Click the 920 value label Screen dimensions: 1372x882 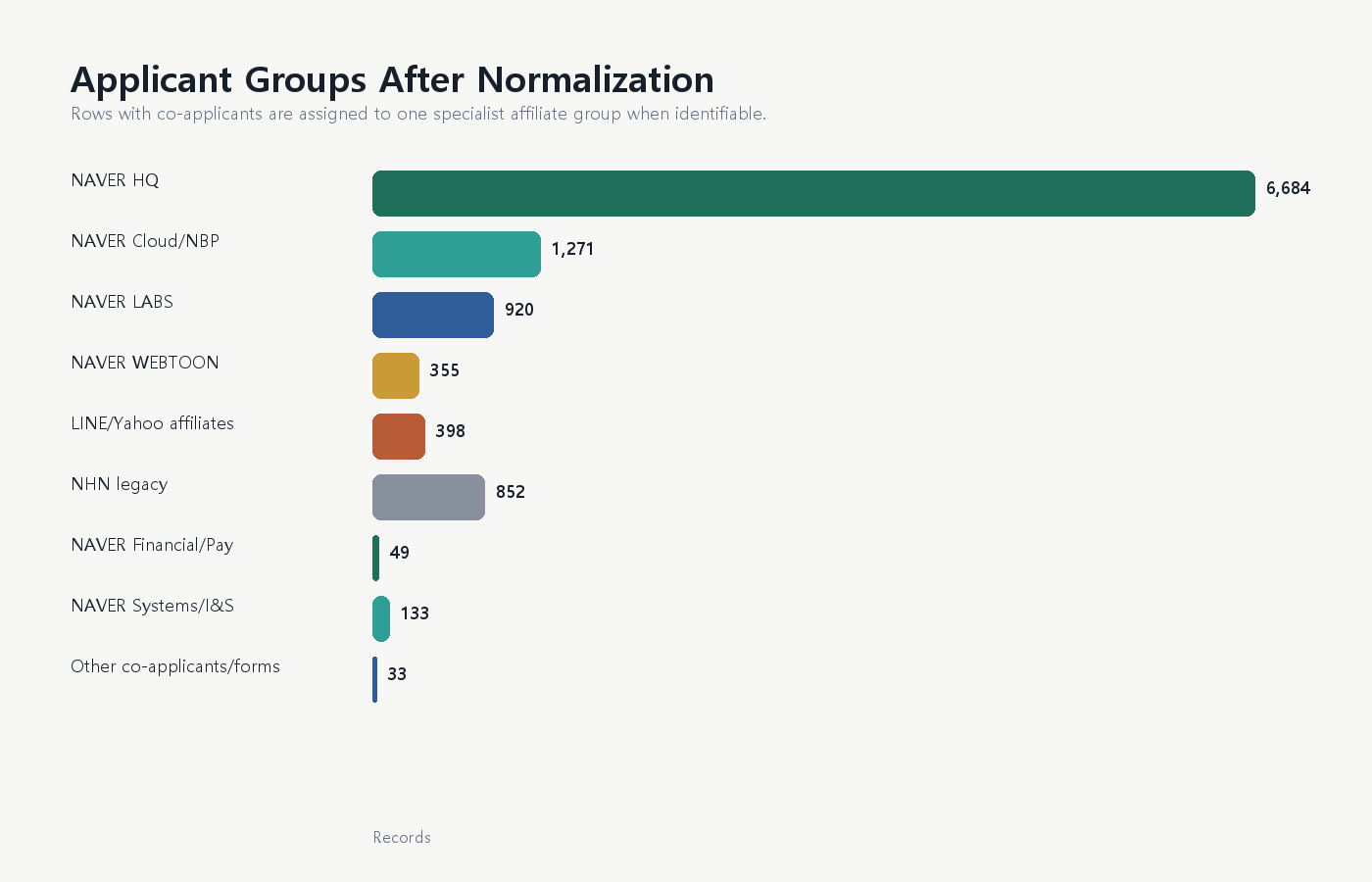pyautogui.click(x=518, y=310)
